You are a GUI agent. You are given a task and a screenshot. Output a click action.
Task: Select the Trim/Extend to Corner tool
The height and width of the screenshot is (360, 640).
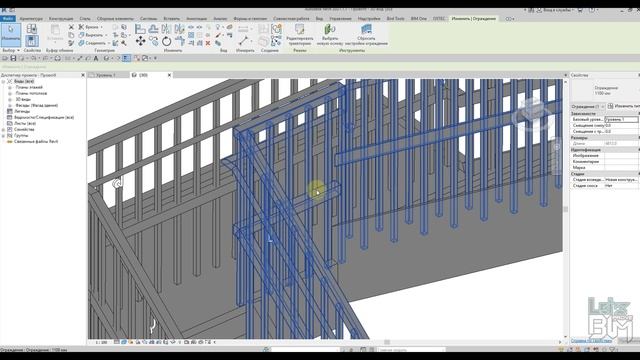click(x=180, y=41)
